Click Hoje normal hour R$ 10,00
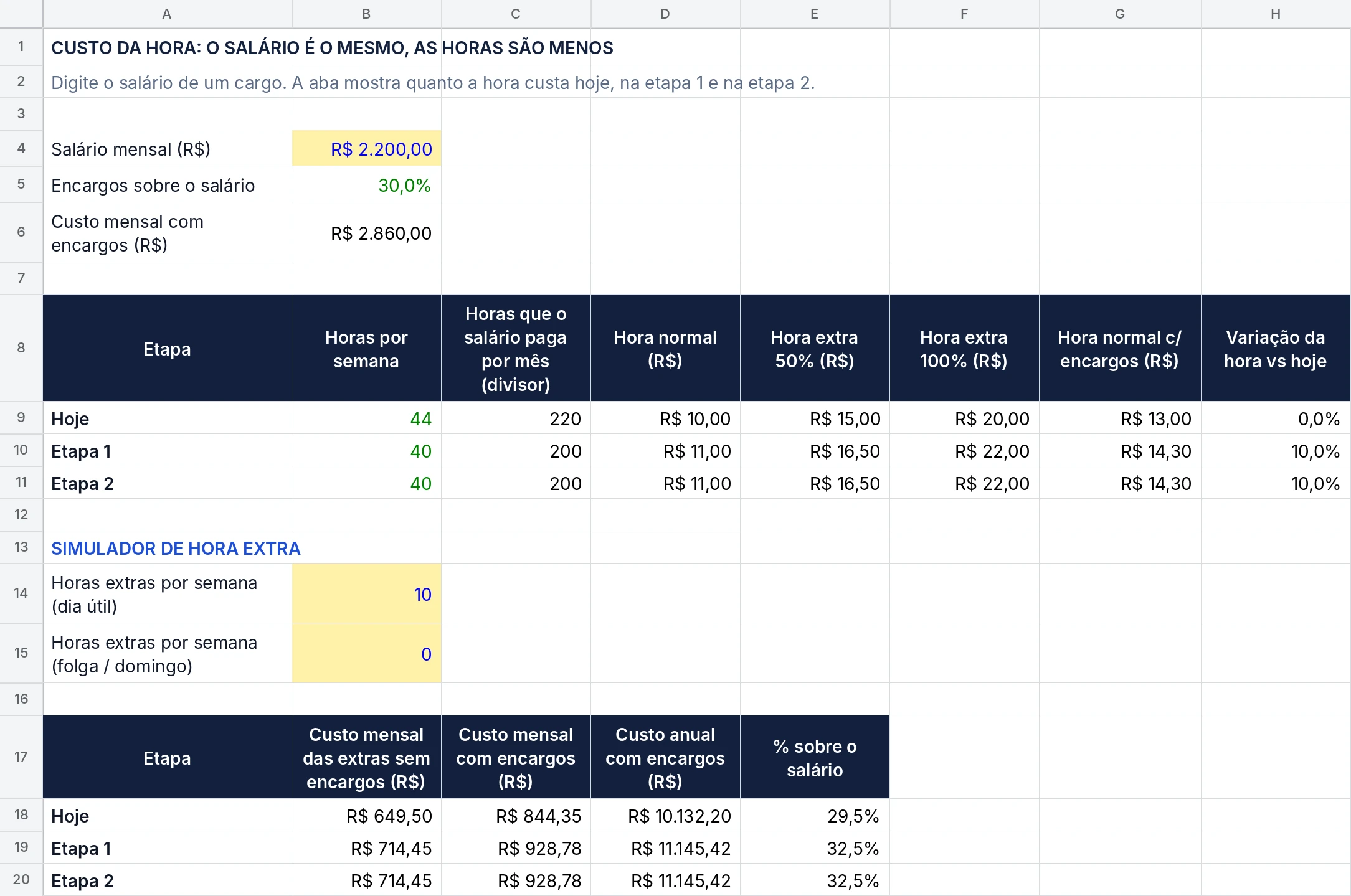Image resolution: width=1351 pixels, height=896 pixels. [x=665, y=418]
